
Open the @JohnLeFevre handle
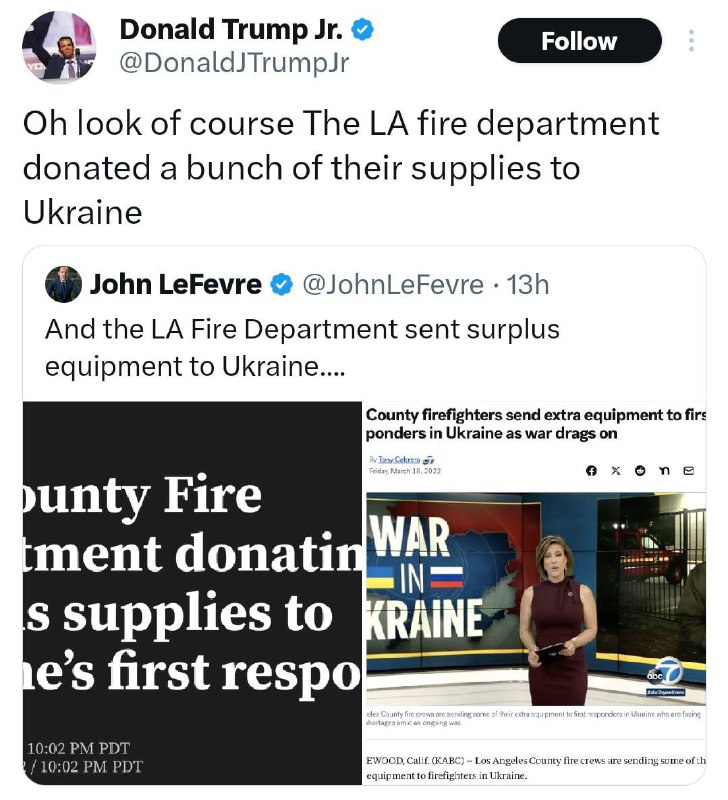[x=393, y=284]
